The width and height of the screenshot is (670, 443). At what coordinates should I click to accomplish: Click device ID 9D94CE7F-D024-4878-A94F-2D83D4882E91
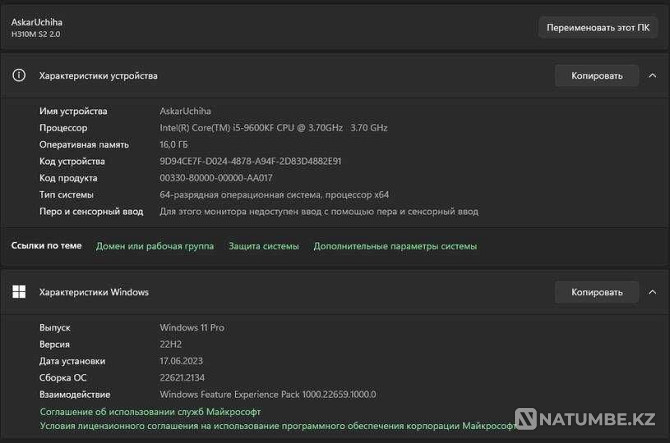coord(250,161)
